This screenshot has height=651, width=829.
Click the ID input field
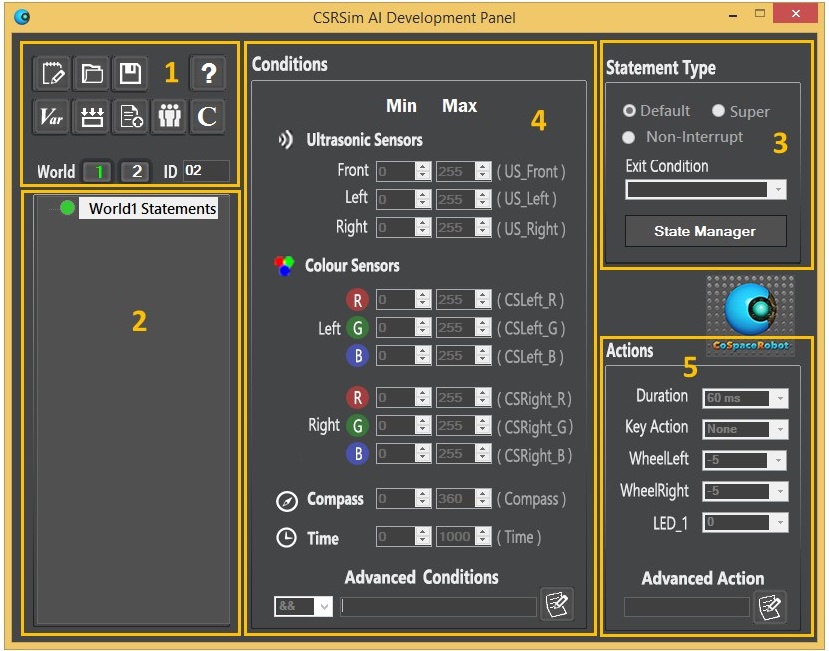(205, 171)
